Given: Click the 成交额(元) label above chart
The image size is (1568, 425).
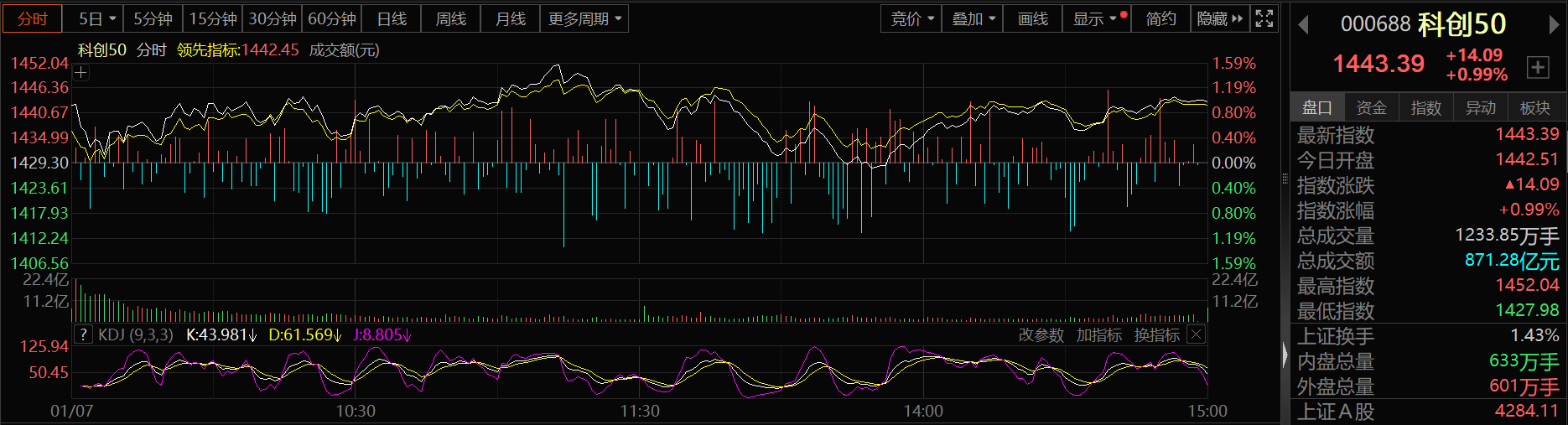Looking at the screenshot, I should [344, 50].
